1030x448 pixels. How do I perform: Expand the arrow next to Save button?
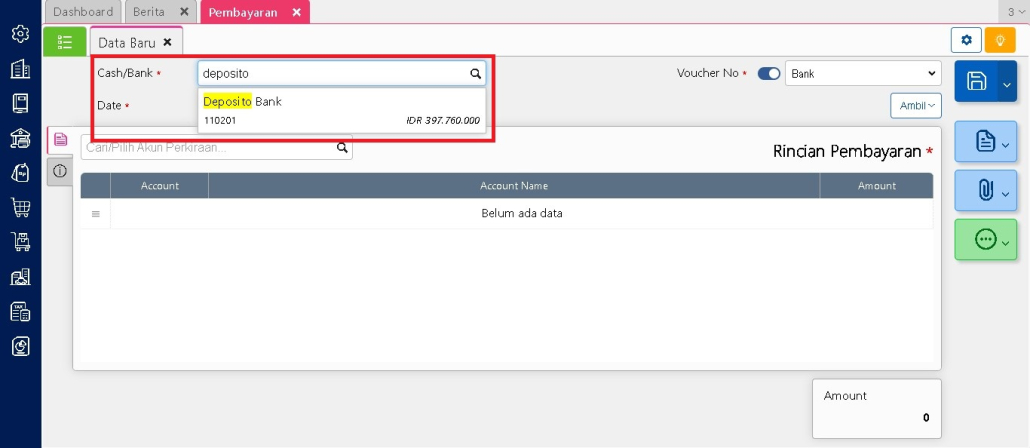pyautogui.click(x=1007, y=82)
